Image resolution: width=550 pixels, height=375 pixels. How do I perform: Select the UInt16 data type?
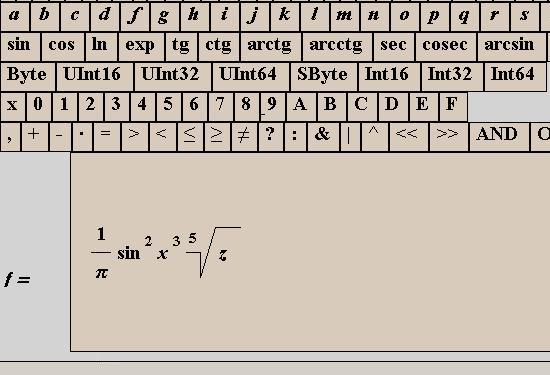(95, 77)
